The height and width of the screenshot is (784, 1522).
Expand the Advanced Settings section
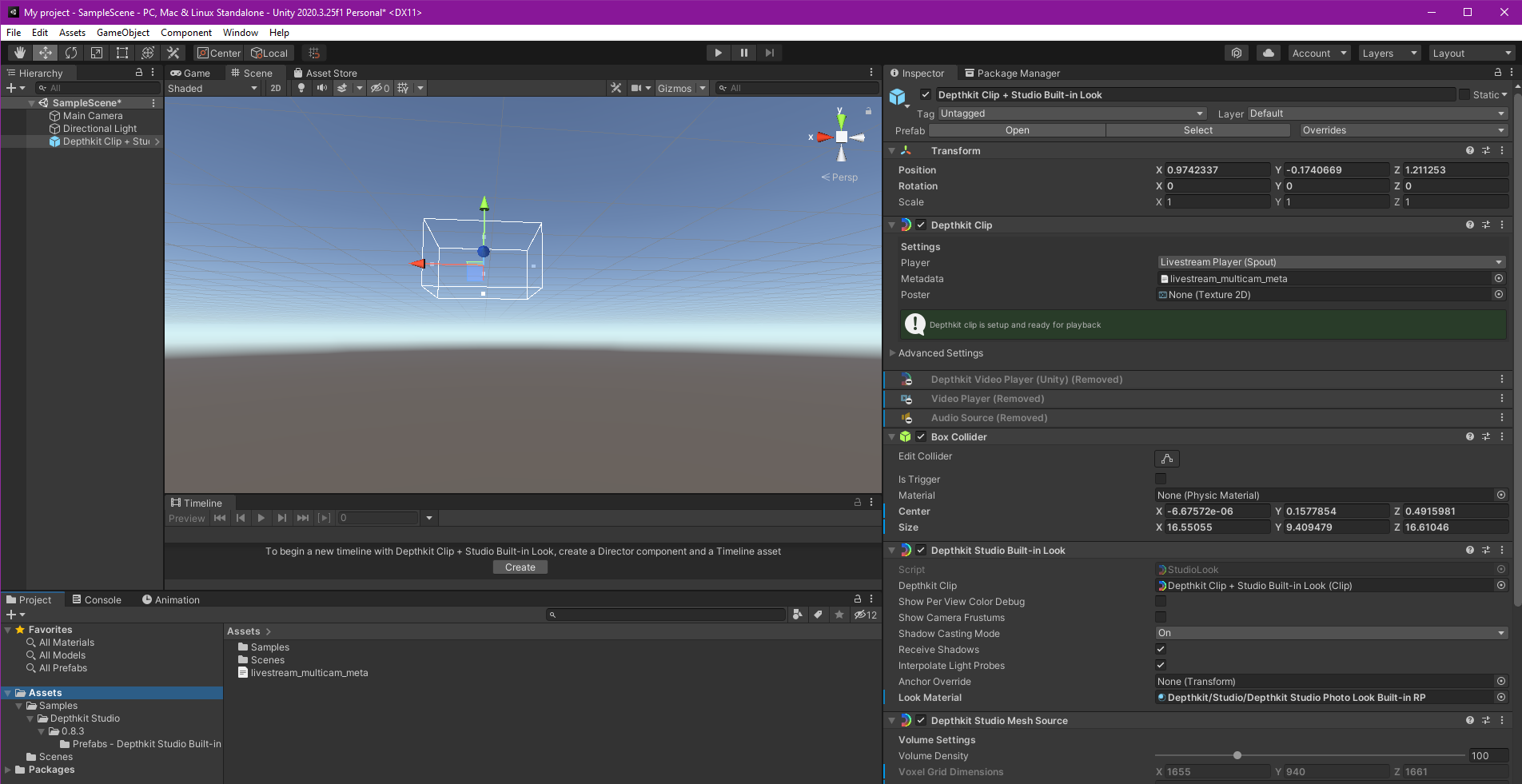(940, 353)
